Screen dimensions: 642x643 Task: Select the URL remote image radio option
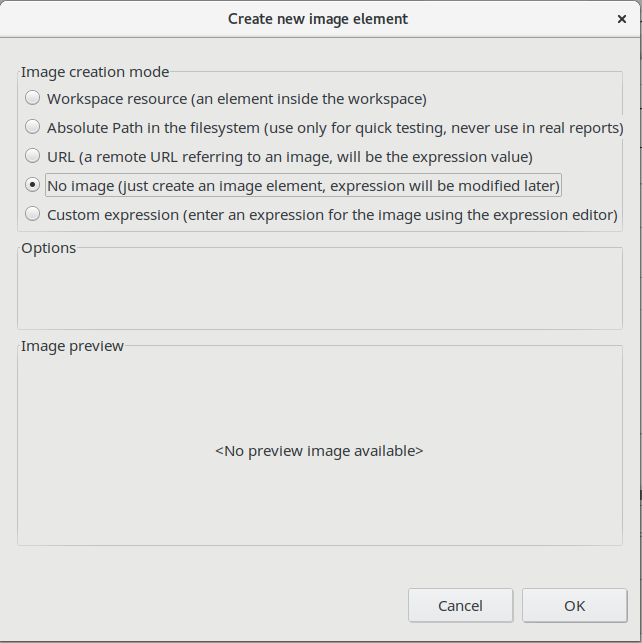pos(33,156)
